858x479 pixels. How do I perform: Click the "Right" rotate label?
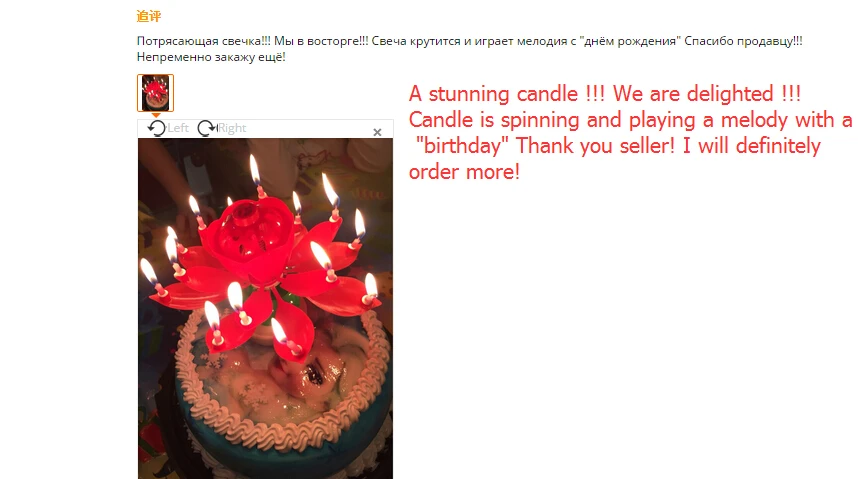(232, 128)
